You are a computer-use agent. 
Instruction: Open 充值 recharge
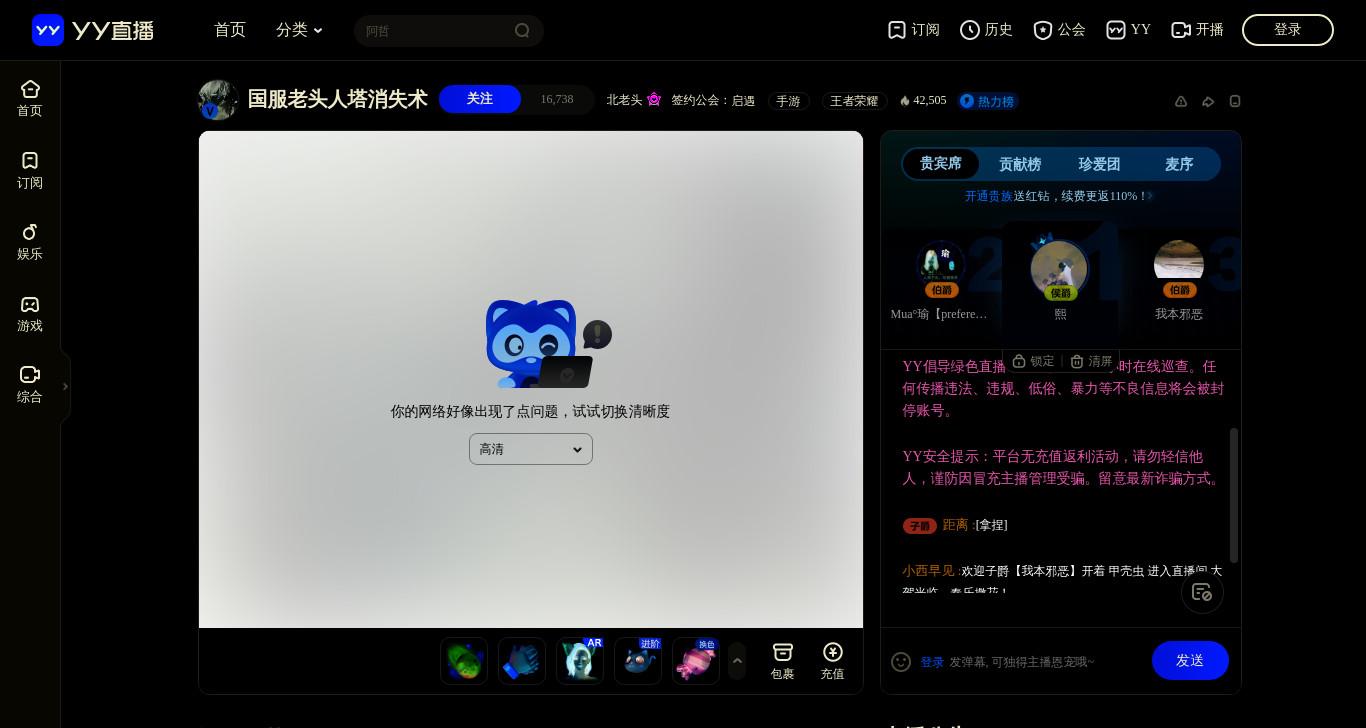832,661
